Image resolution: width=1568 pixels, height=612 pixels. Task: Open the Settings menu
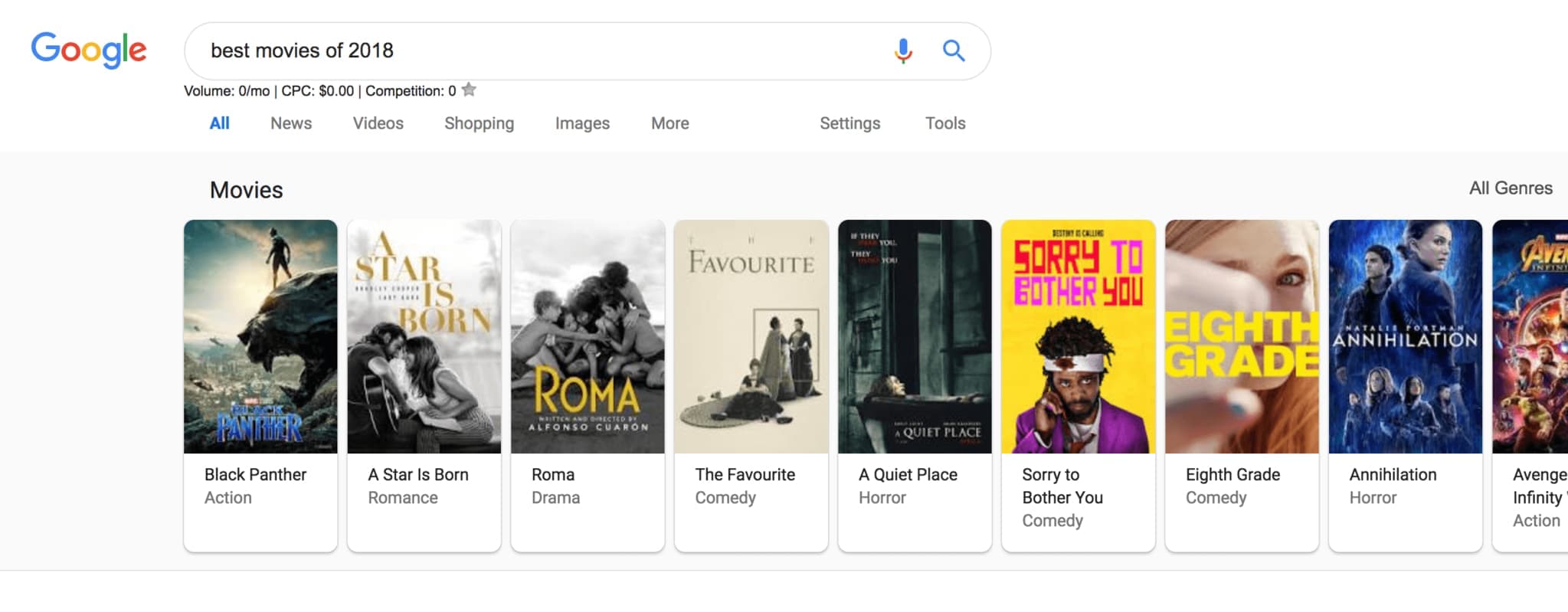coord(850,123)
